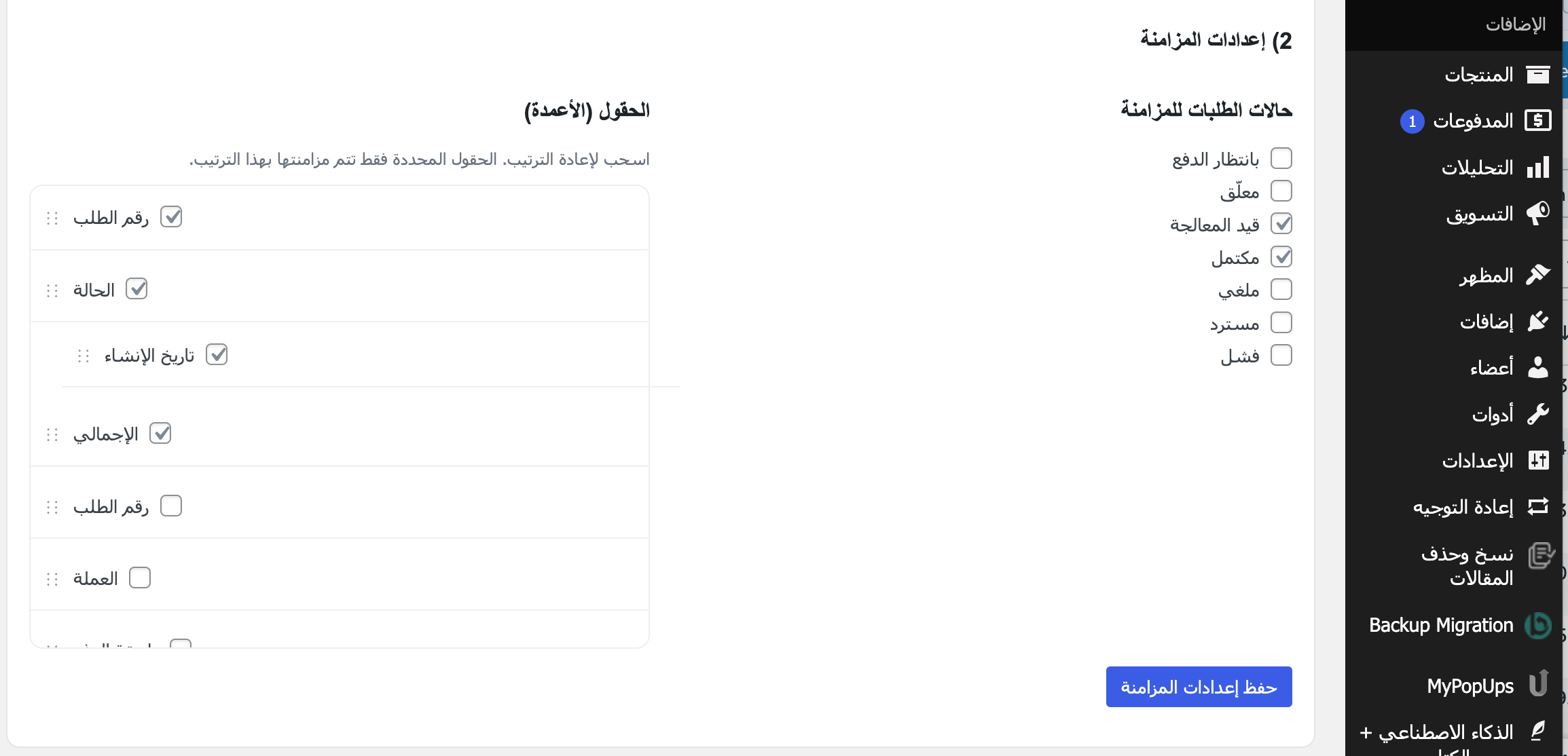Screen dimensions: 1568x756
Task: Click the إعادة التوجيه arrows icon
Action: coord(1537,507)
